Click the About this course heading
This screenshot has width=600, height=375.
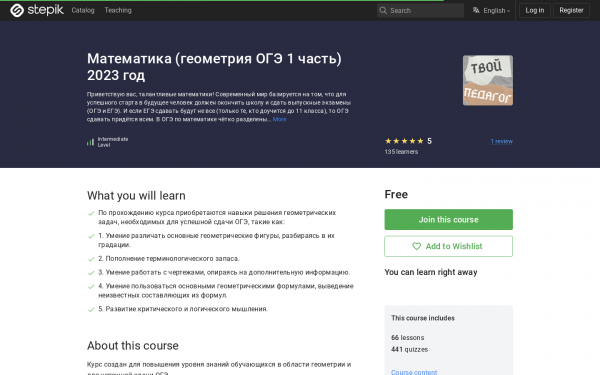[x=133, y=346]
